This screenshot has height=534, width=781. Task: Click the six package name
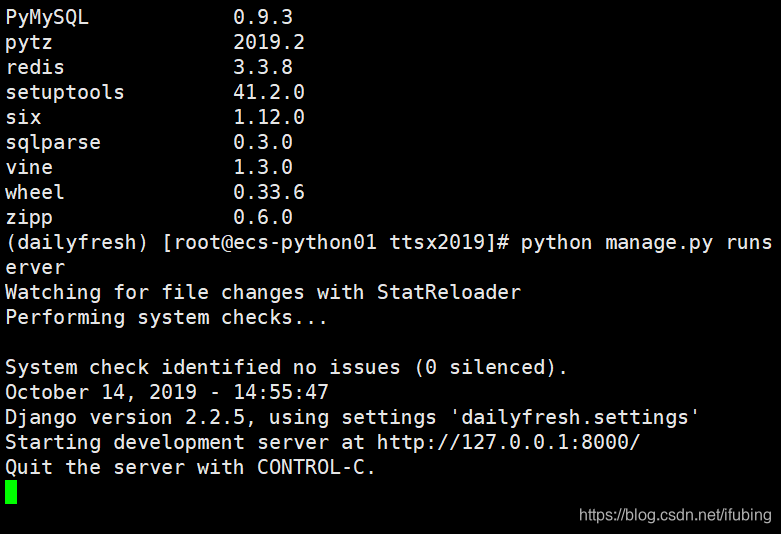[23, 118]
